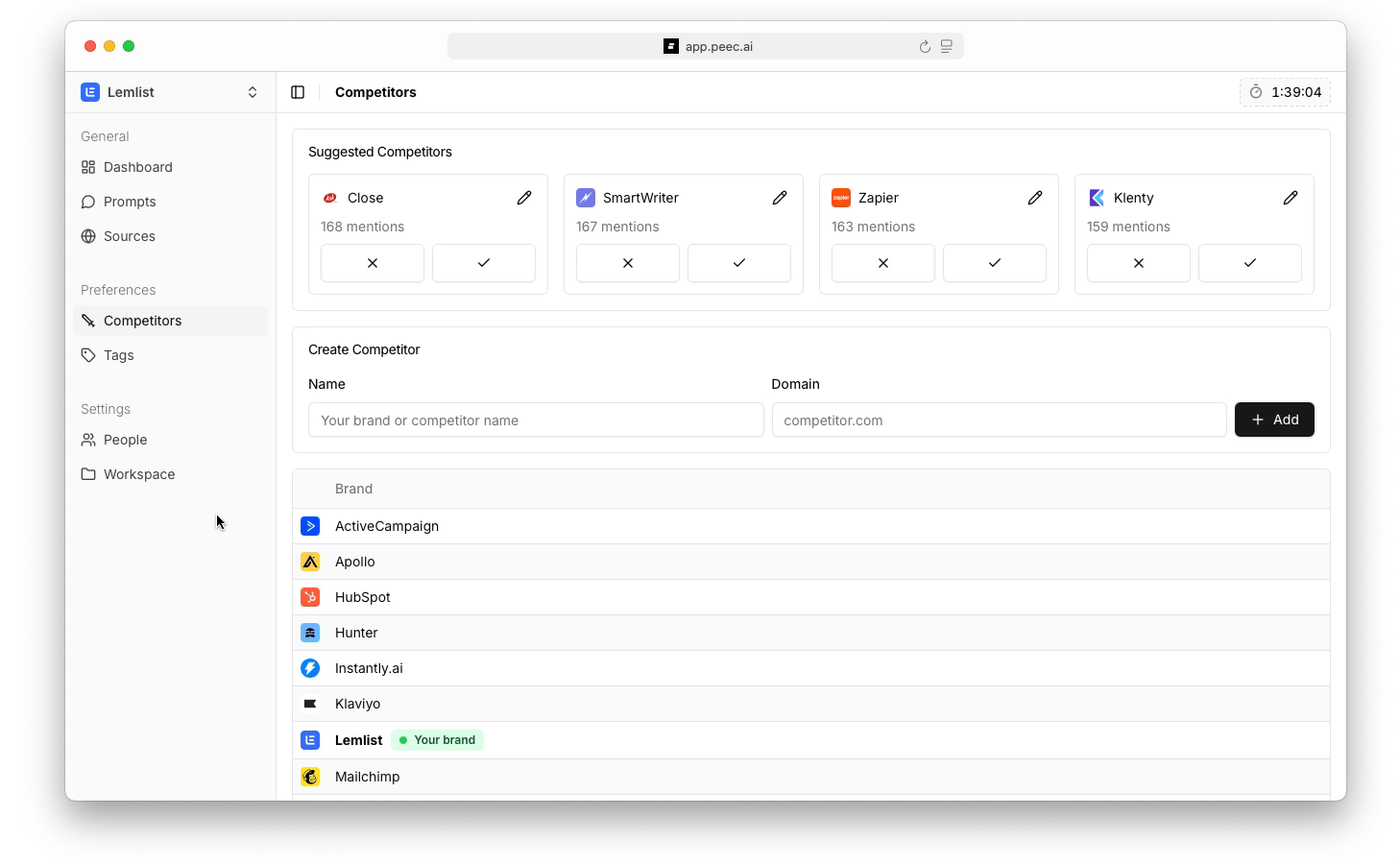
Task: Click the 159 mentions text
Action: (x=1128, y=227)
